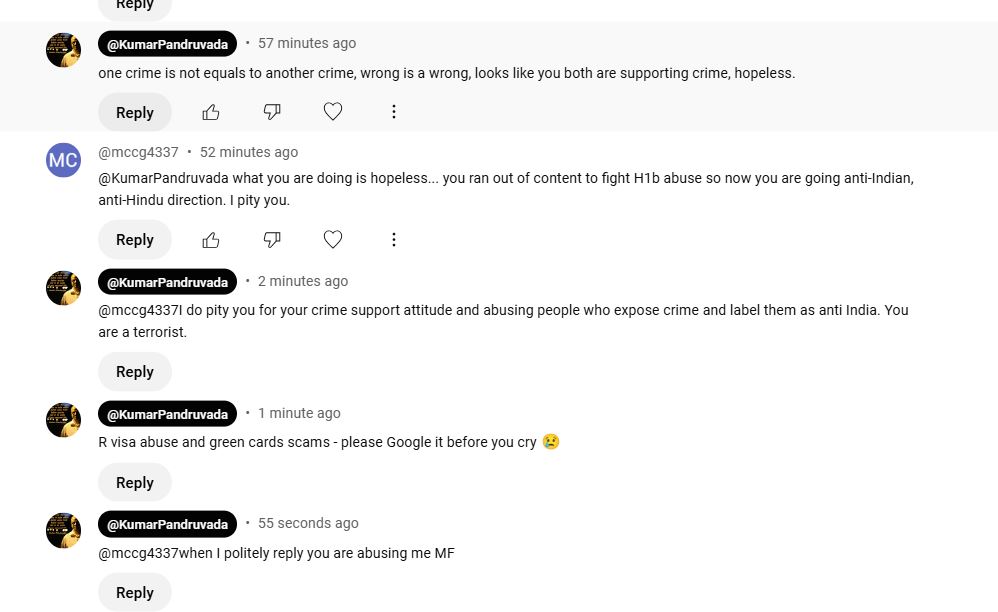Click @KumarPandruvada badge on the 57-minute comment
Screen dimensions: 998x612
(167, 44)
